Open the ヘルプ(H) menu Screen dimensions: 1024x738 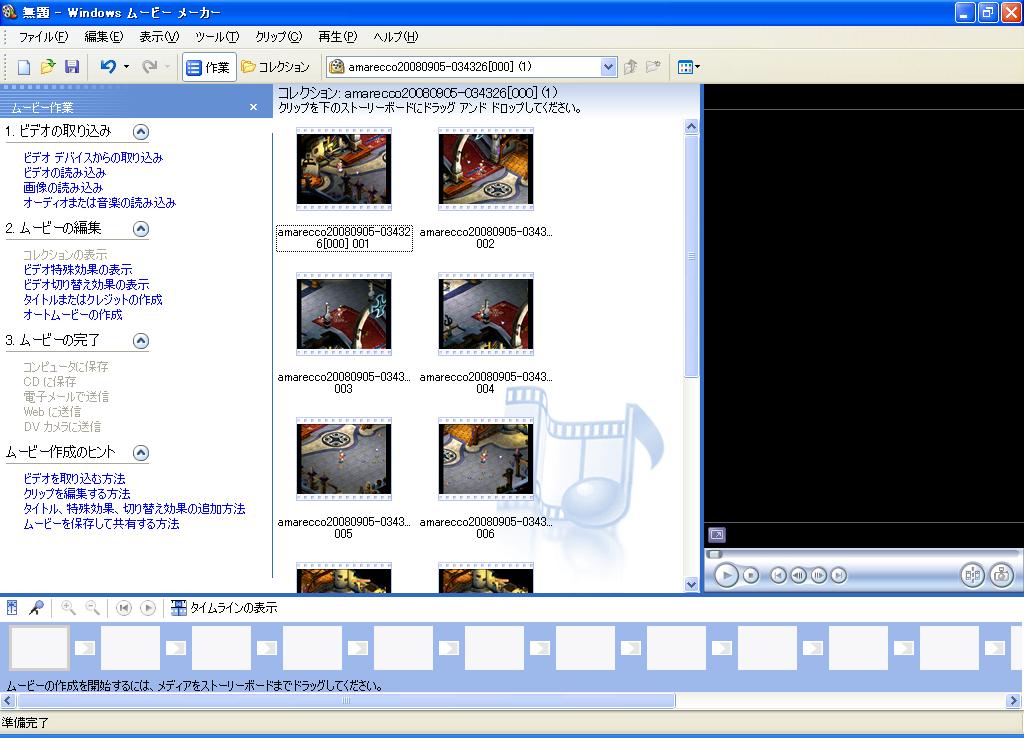point(396,37)
